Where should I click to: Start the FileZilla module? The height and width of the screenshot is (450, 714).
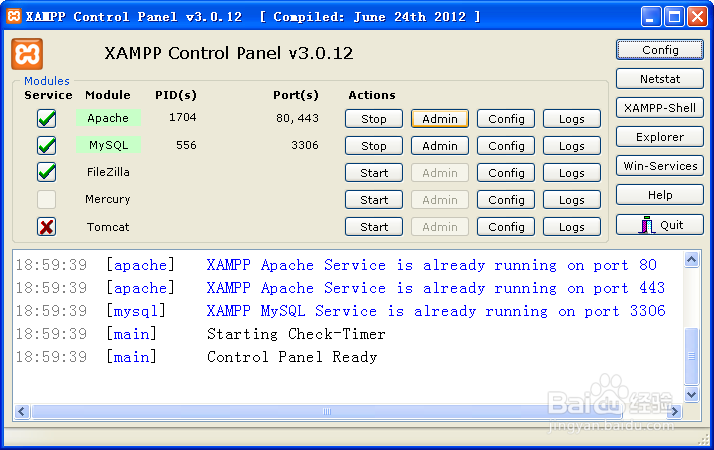[374, 173]
